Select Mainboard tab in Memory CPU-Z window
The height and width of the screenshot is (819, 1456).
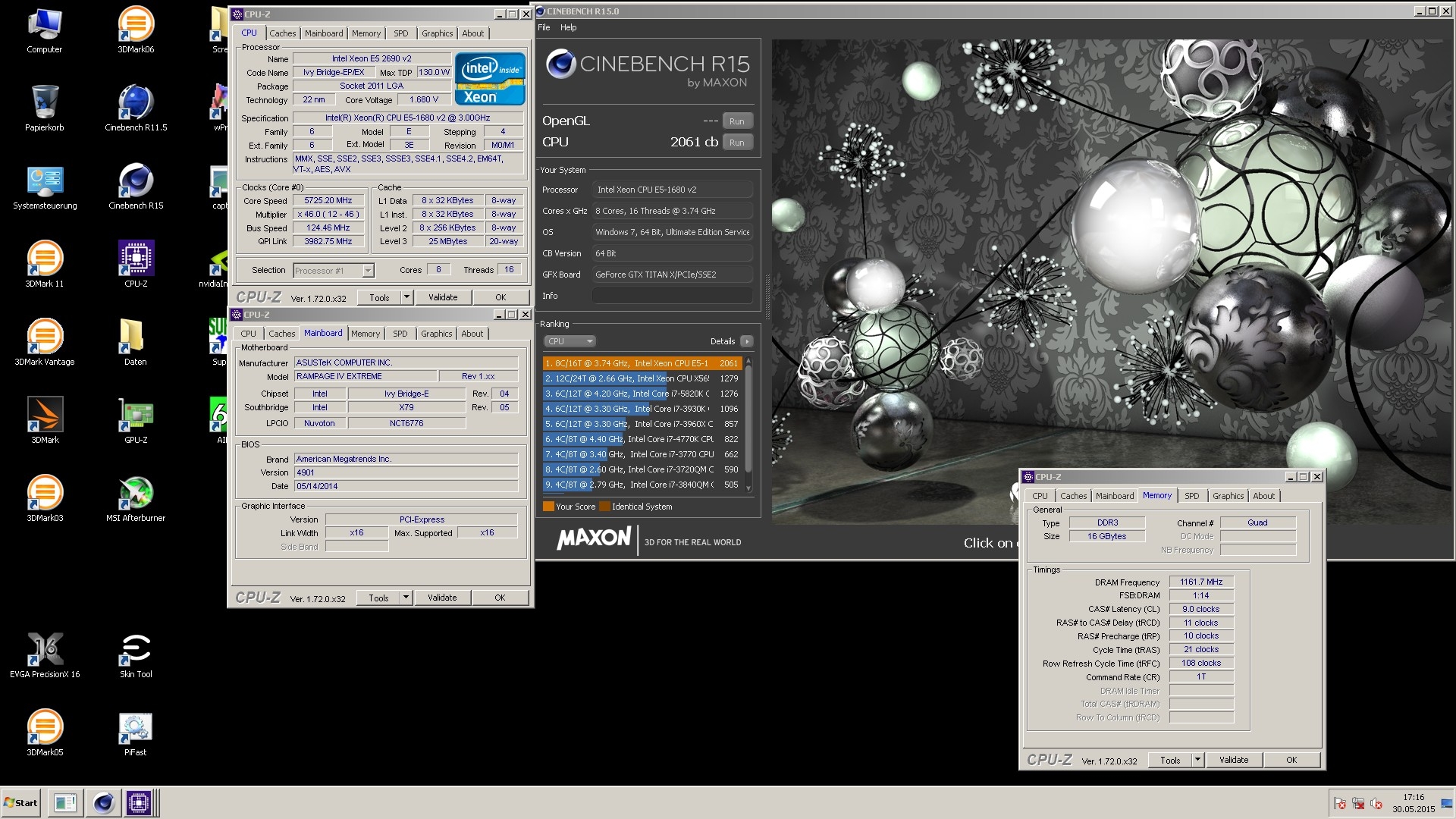click(x=1115, y=496)
